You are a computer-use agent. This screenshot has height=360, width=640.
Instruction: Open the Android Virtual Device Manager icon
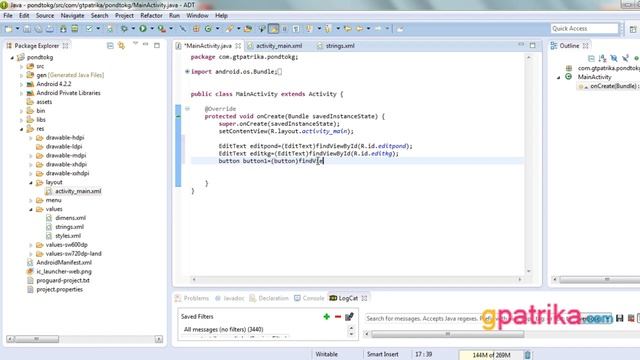(75, 29)
